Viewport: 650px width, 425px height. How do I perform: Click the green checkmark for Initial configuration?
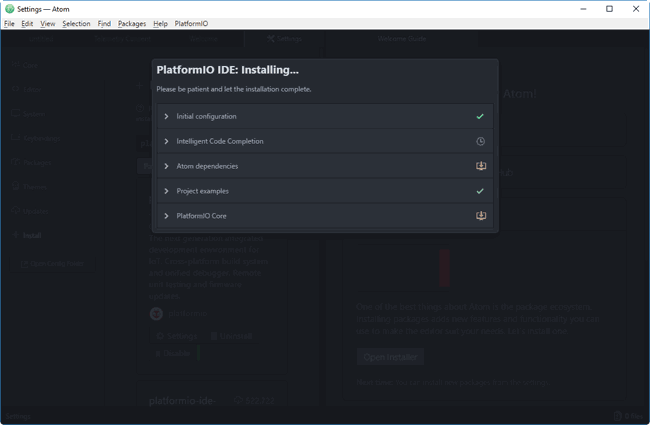click(480, 117)
